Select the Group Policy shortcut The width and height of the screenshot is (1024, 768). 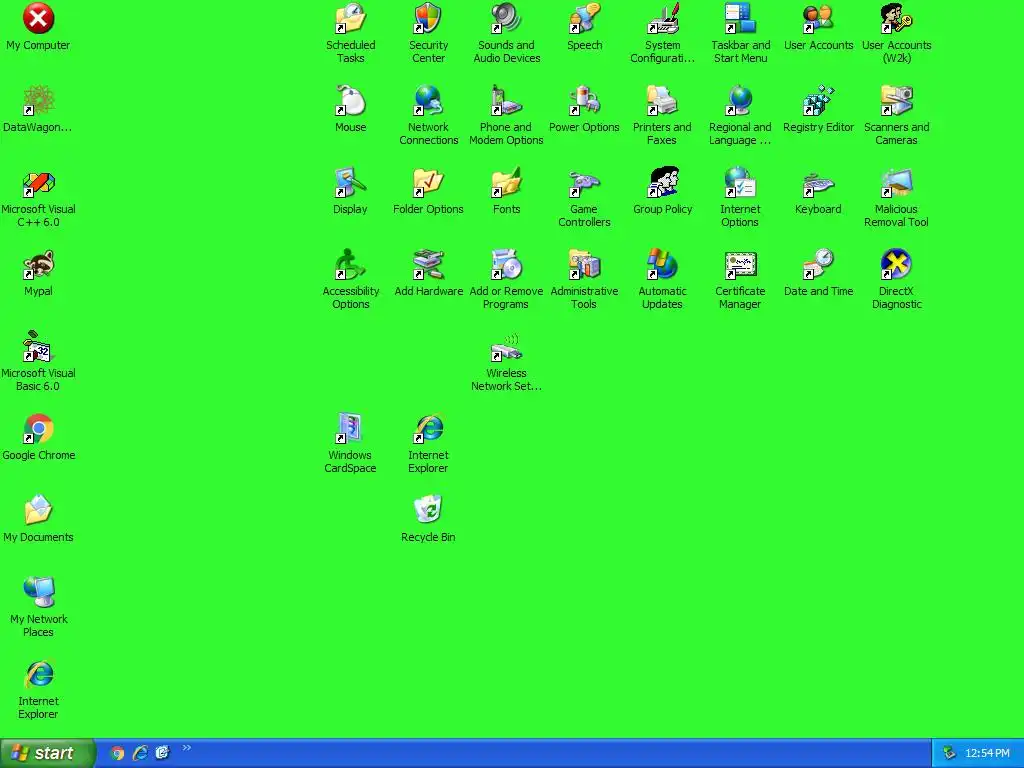[662, 184]
